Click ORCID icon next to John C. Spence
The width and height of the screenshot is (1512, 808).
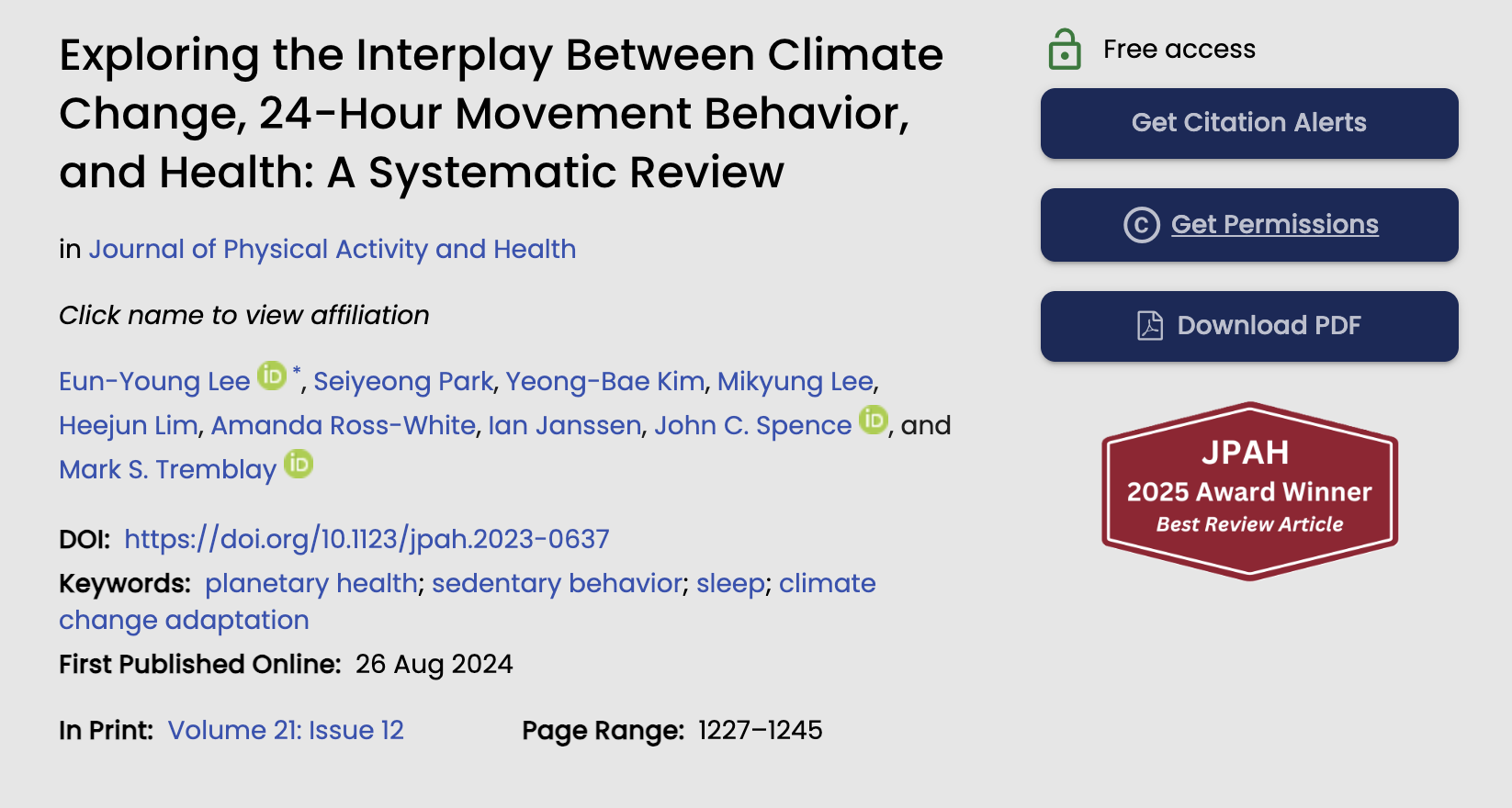(x=874, y=420)
